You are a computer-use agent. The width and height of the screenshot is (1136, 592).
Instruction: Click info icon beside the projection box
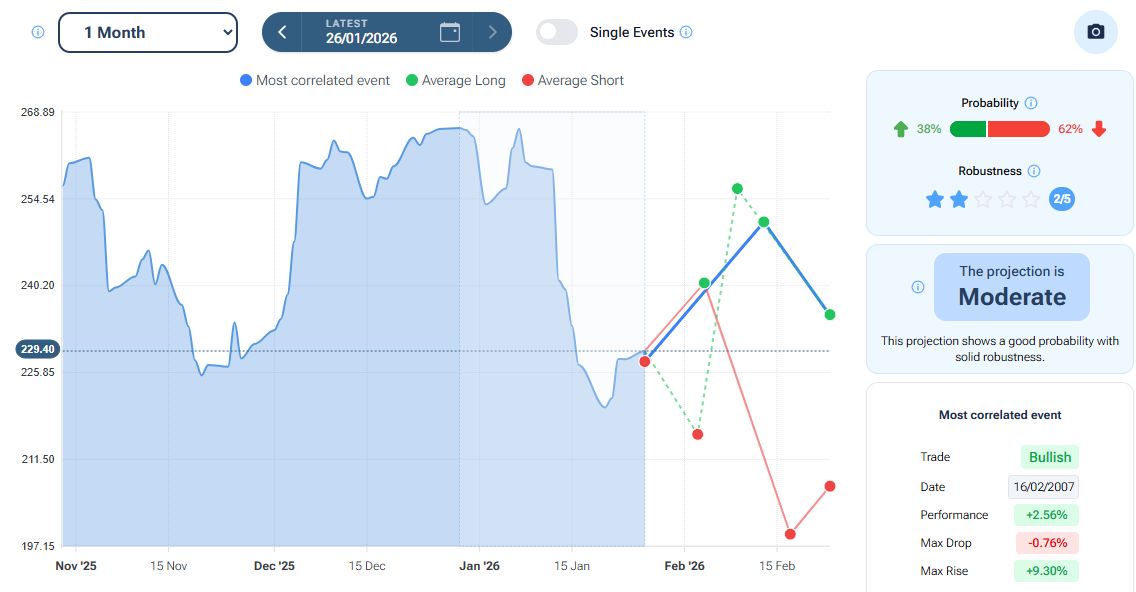pos(918,287)
